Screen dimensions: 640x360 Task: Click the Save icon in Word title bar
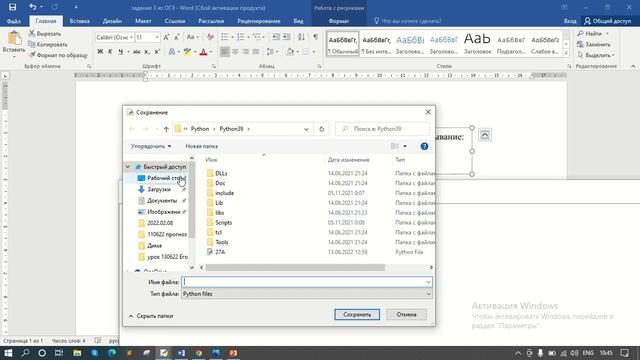point(12,7)
